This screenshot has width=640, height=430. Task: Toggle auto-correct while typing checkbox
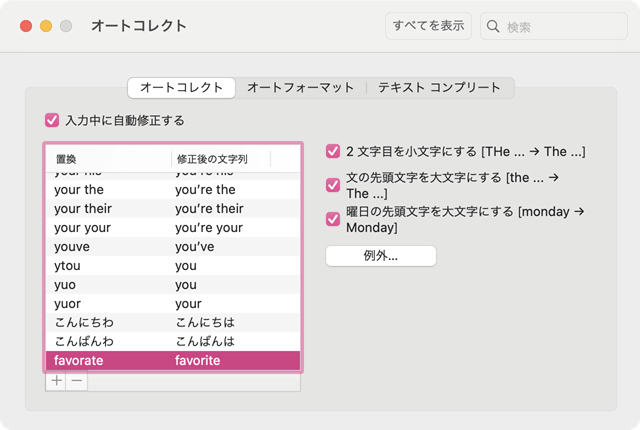pyautogui.click(x=53, y=120)
